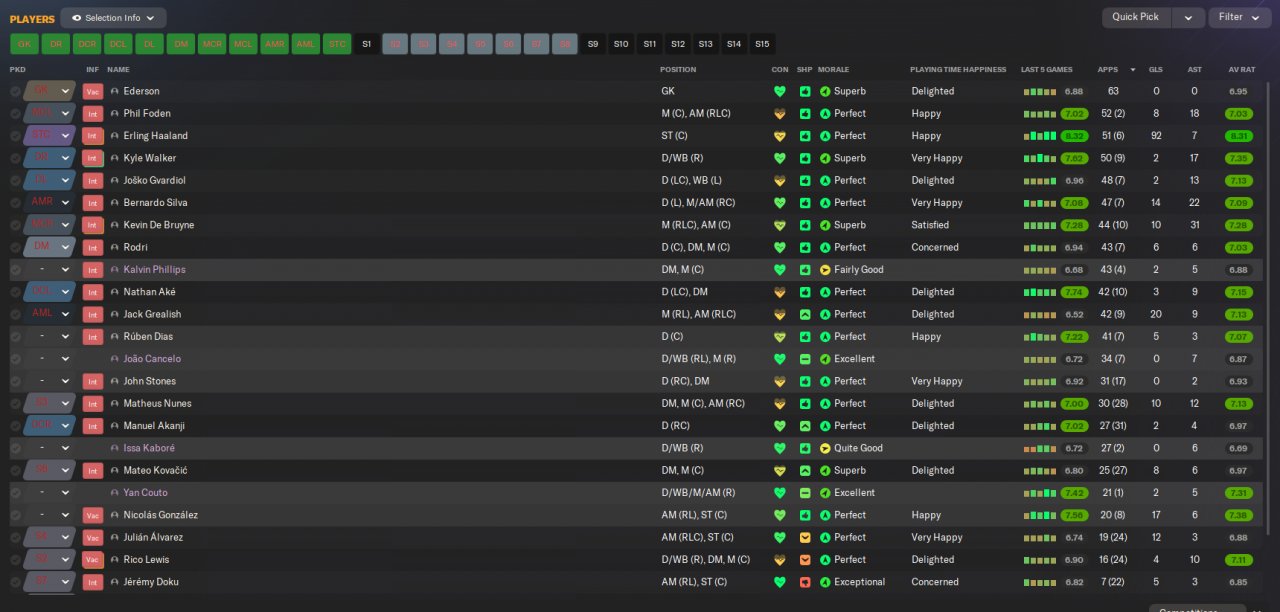The image size is (1280, 612).
Task: Click the match sharpness icon for João Cancelo
Action: pyautogui.click(x=805, y=359)
